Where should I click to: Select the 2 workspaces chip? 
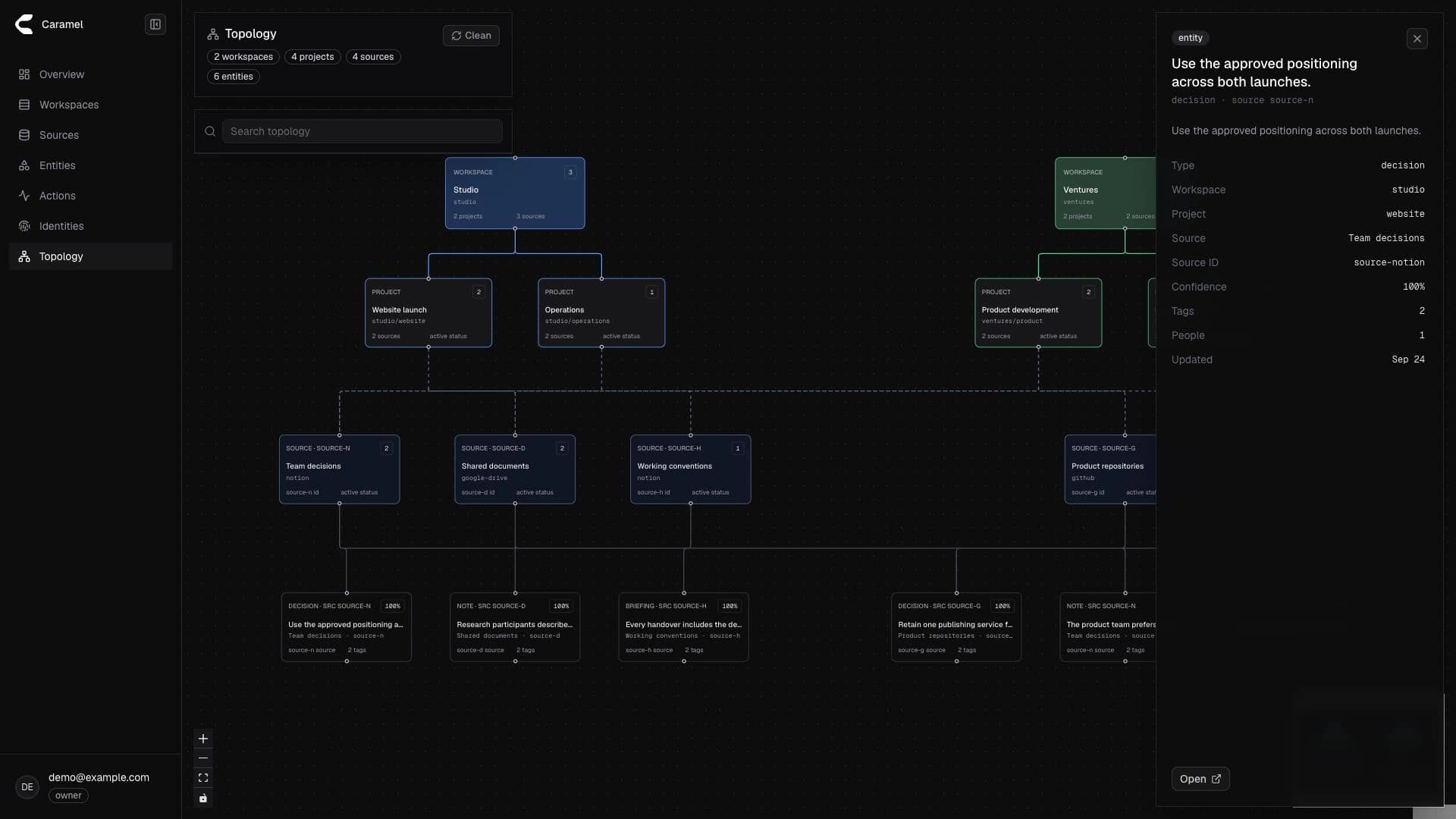[243, 57]
